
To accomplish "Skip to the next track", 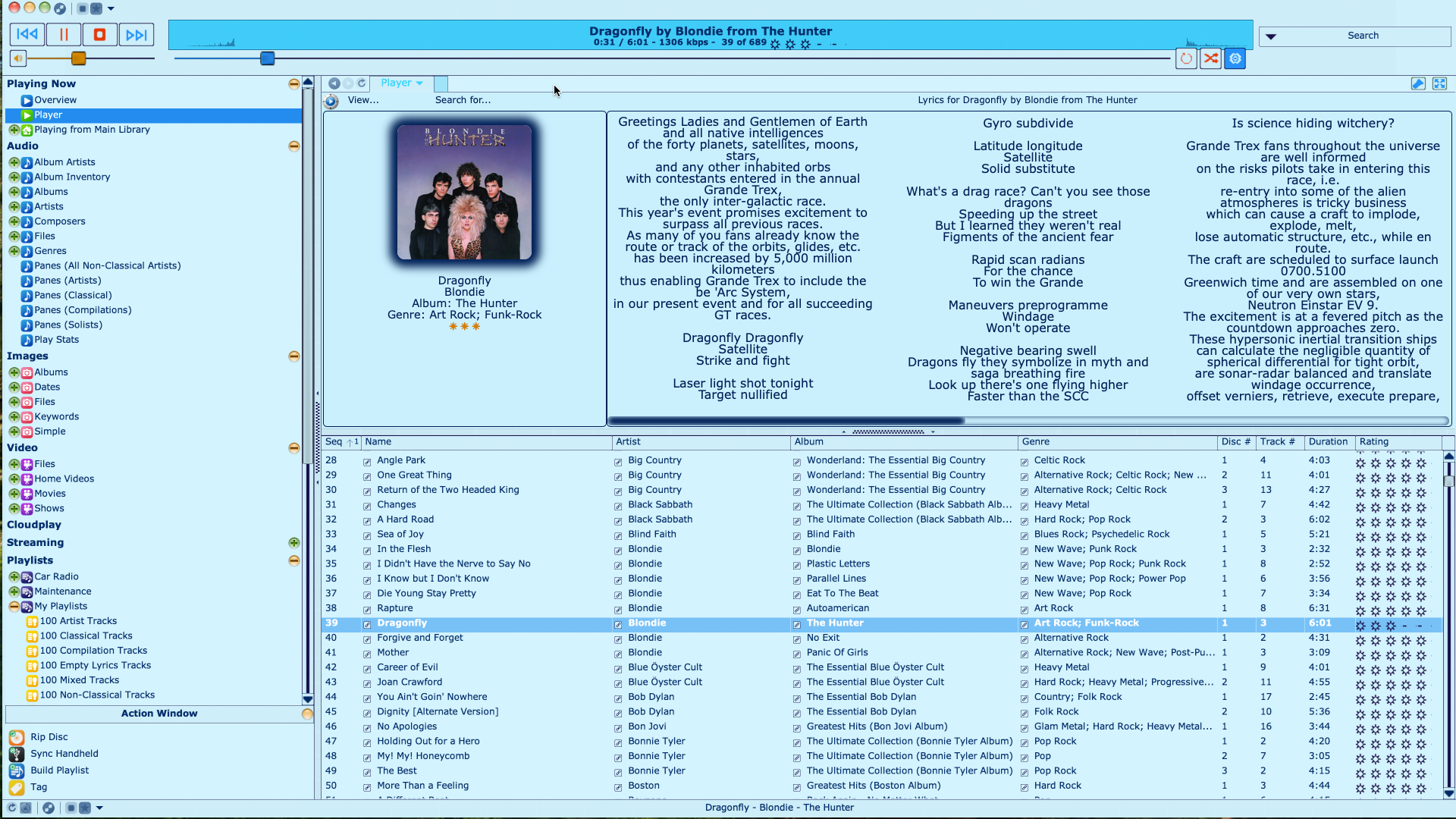I will tap(136, 34).
